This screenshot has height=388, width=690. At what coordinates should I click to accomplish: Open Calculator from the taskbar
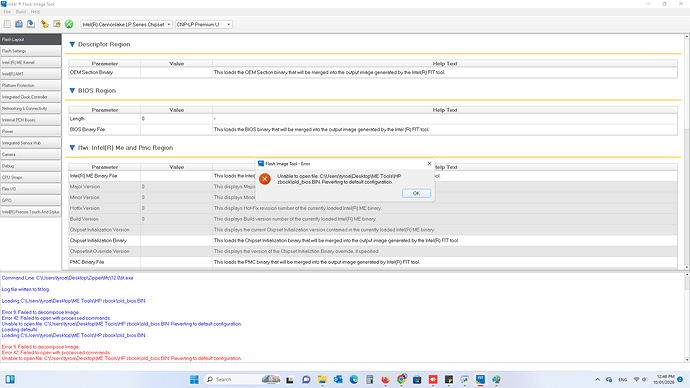coord(370,379)
